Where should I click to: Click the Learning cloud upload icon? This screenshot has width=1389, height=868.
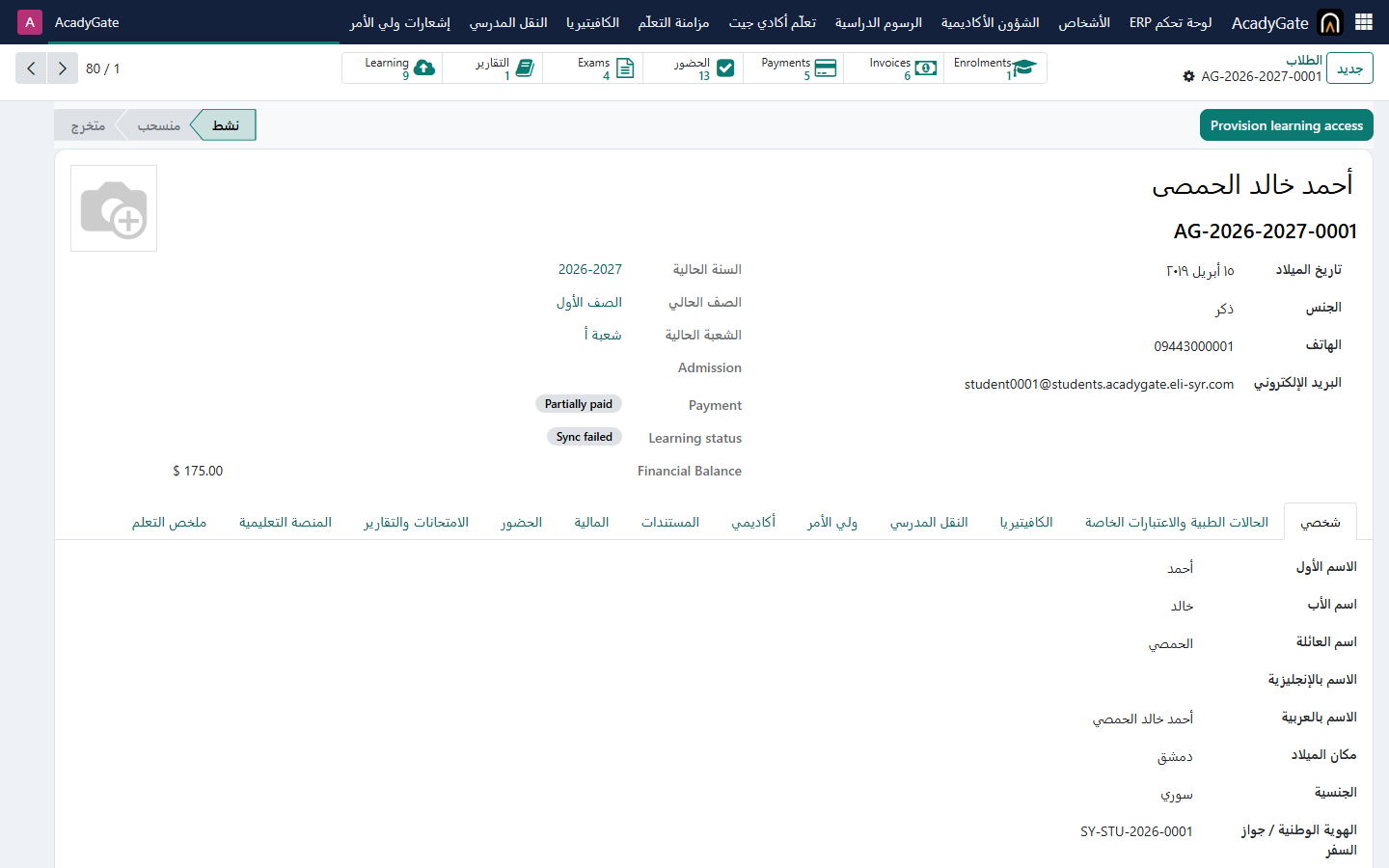[423, 68]
